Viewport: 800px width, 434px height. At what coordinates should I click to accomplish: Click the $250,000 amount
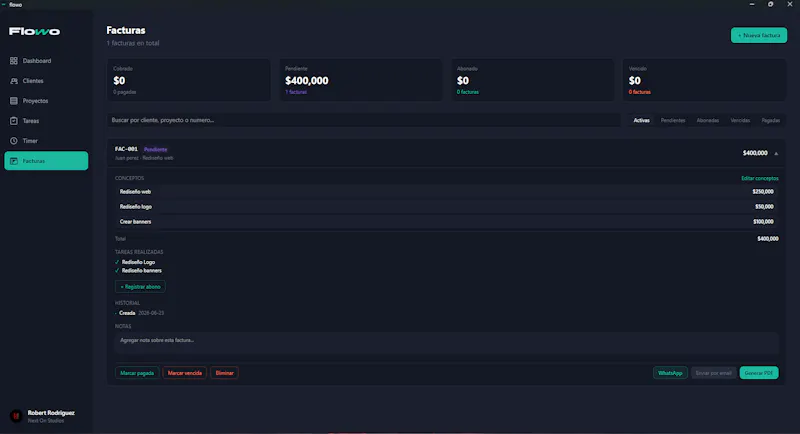point(763,192)
